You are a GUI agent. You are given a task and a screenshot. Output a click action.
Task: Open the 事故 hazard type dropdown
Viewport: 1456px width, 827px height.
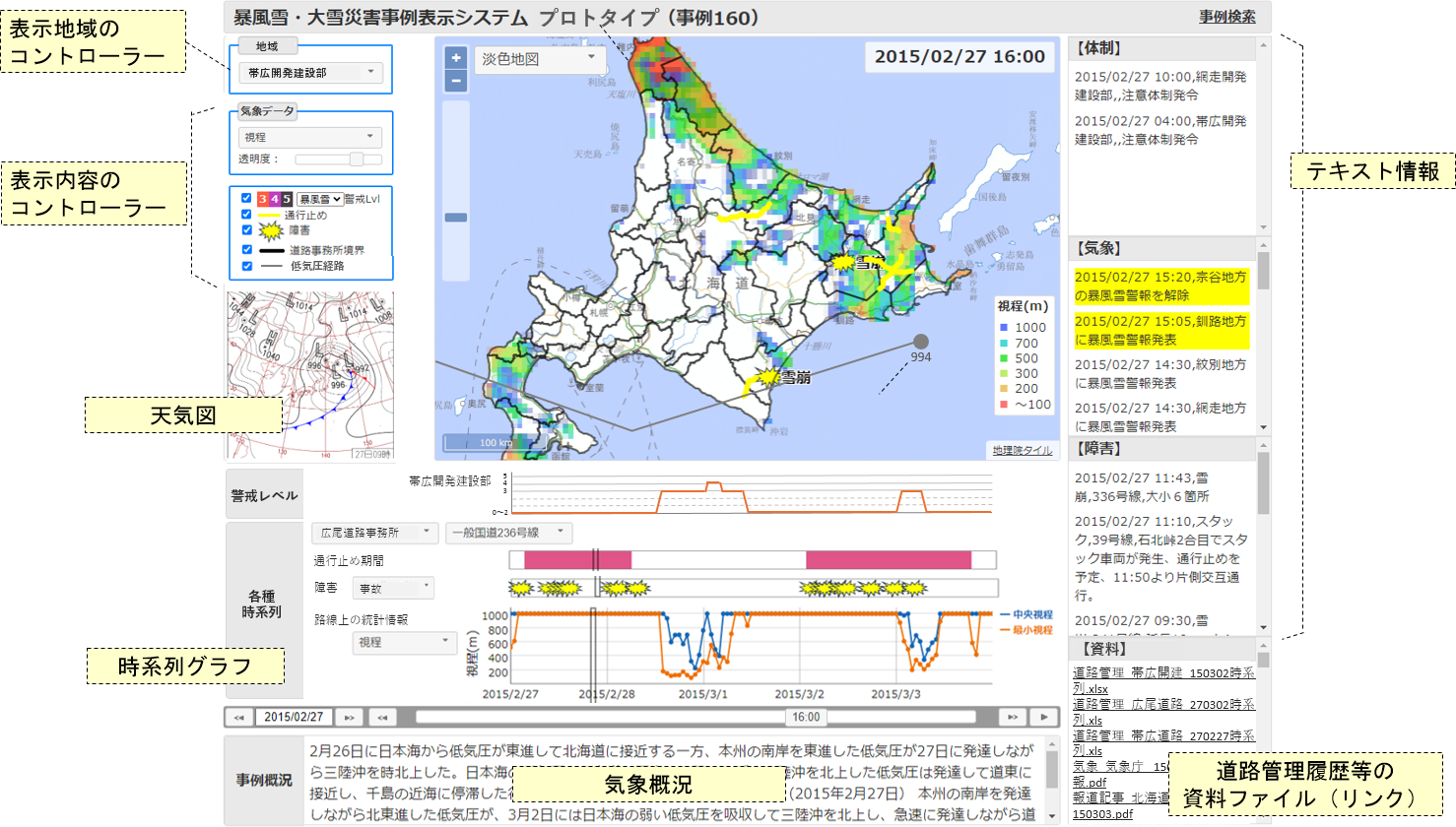click(393, 588)
